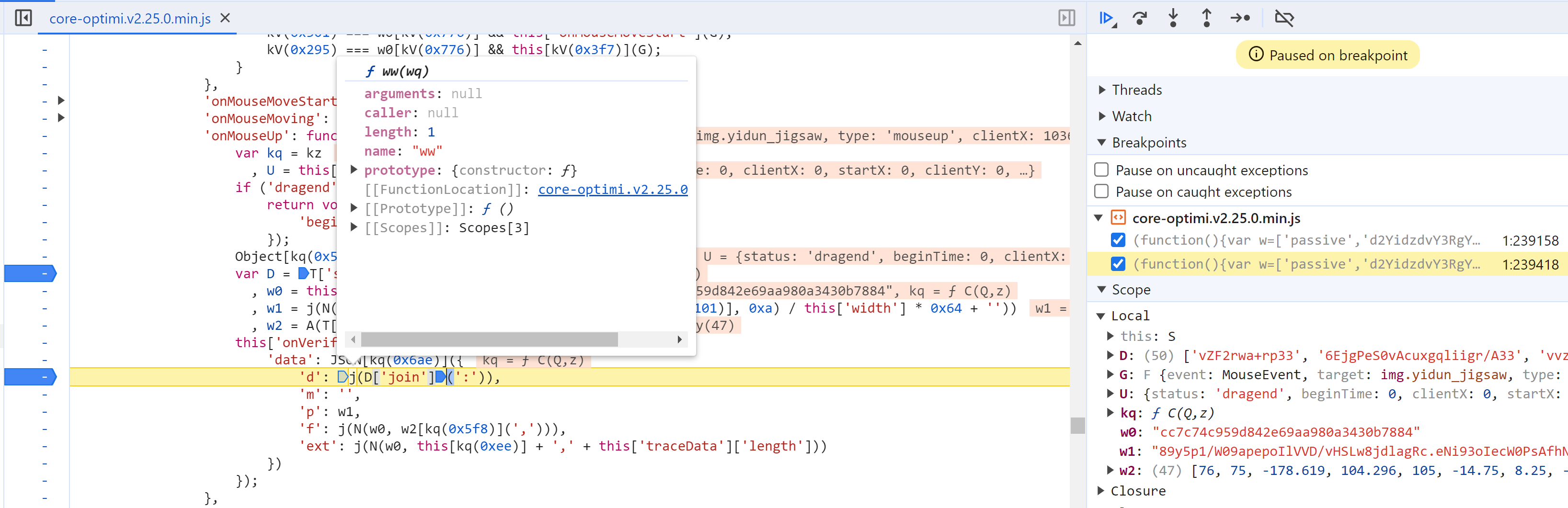Click the Step button
The image size is (1568, 508).
tap(1240, 18)
